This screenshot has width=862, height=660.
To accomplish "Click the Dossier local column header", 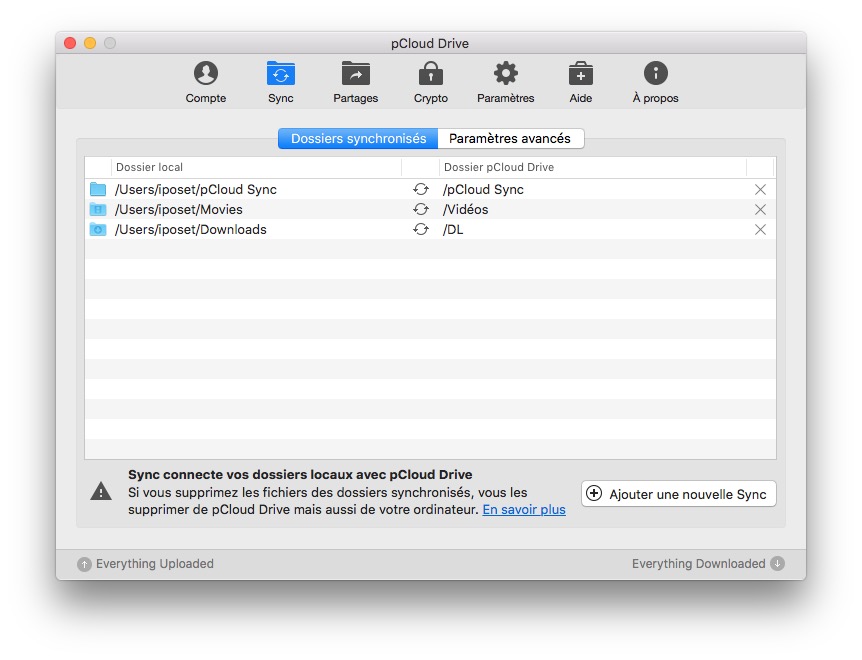I will click(256, 167).
